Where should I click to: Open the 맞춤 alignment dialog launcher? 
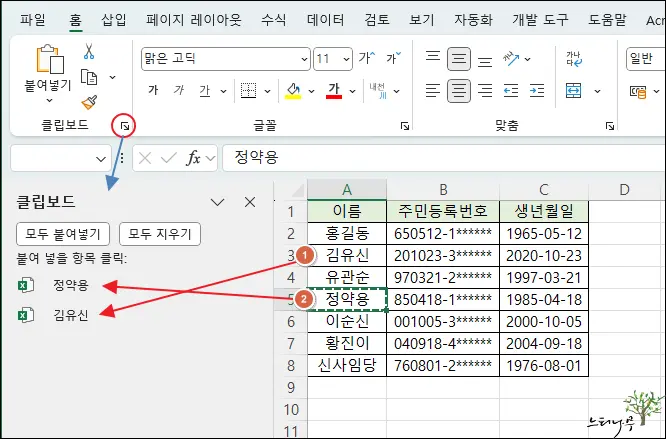pyautogui.click(x=610, y=126)
